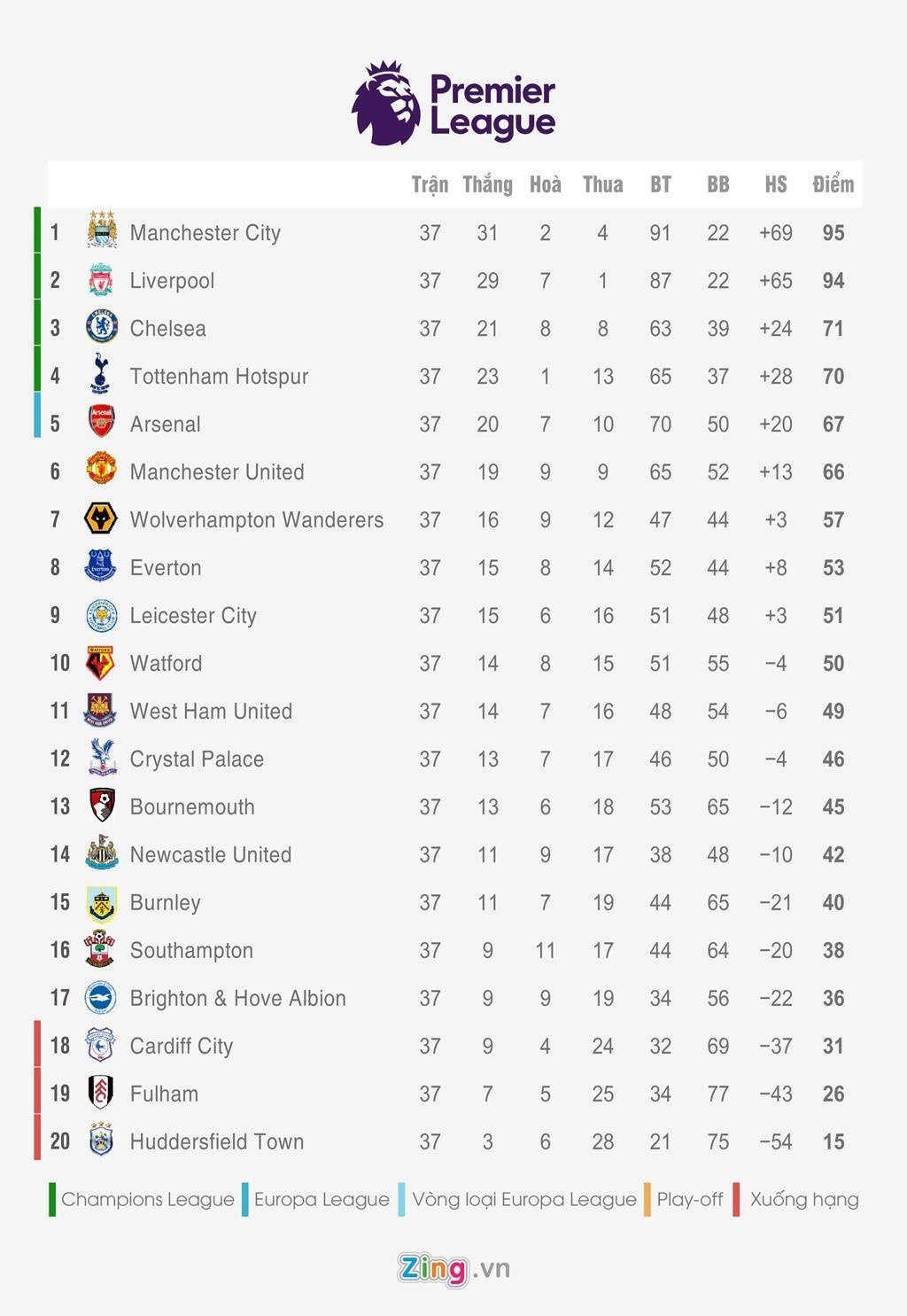Click the Europa League legend label
907x1316 pixels.
pos(322,1199)
